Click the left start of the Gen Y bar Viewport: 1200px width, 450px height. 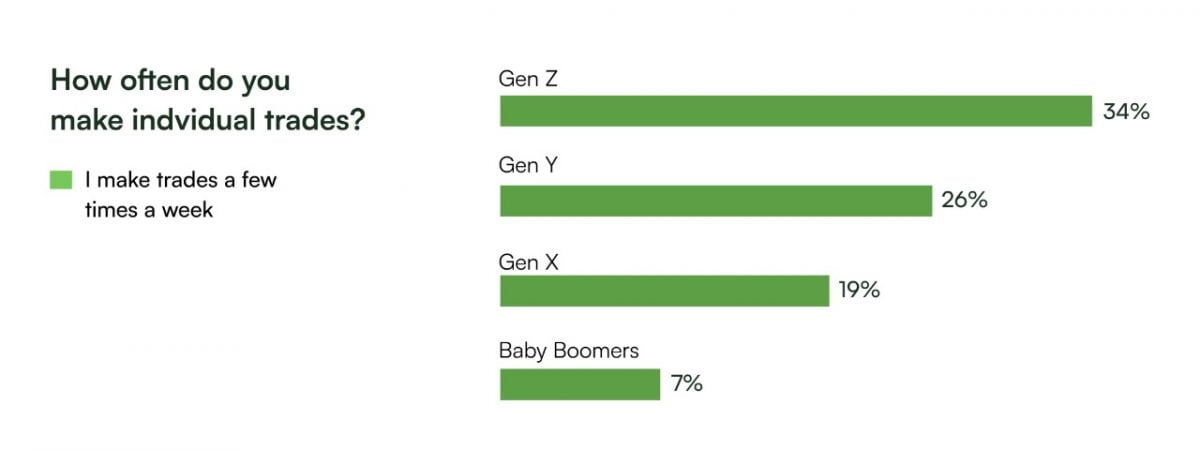(x=505, y=201)
